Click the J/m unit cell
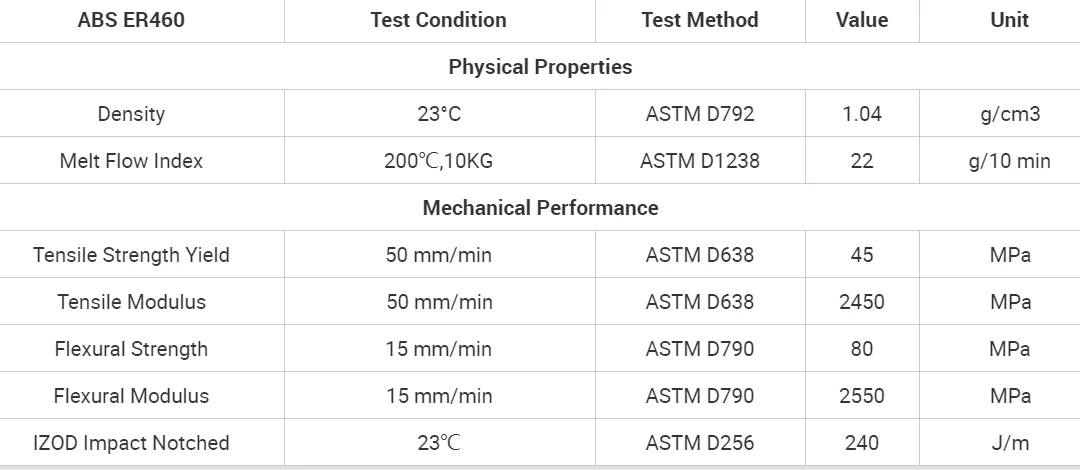This screenshot has width=1080, height=470. point(1010,442)
